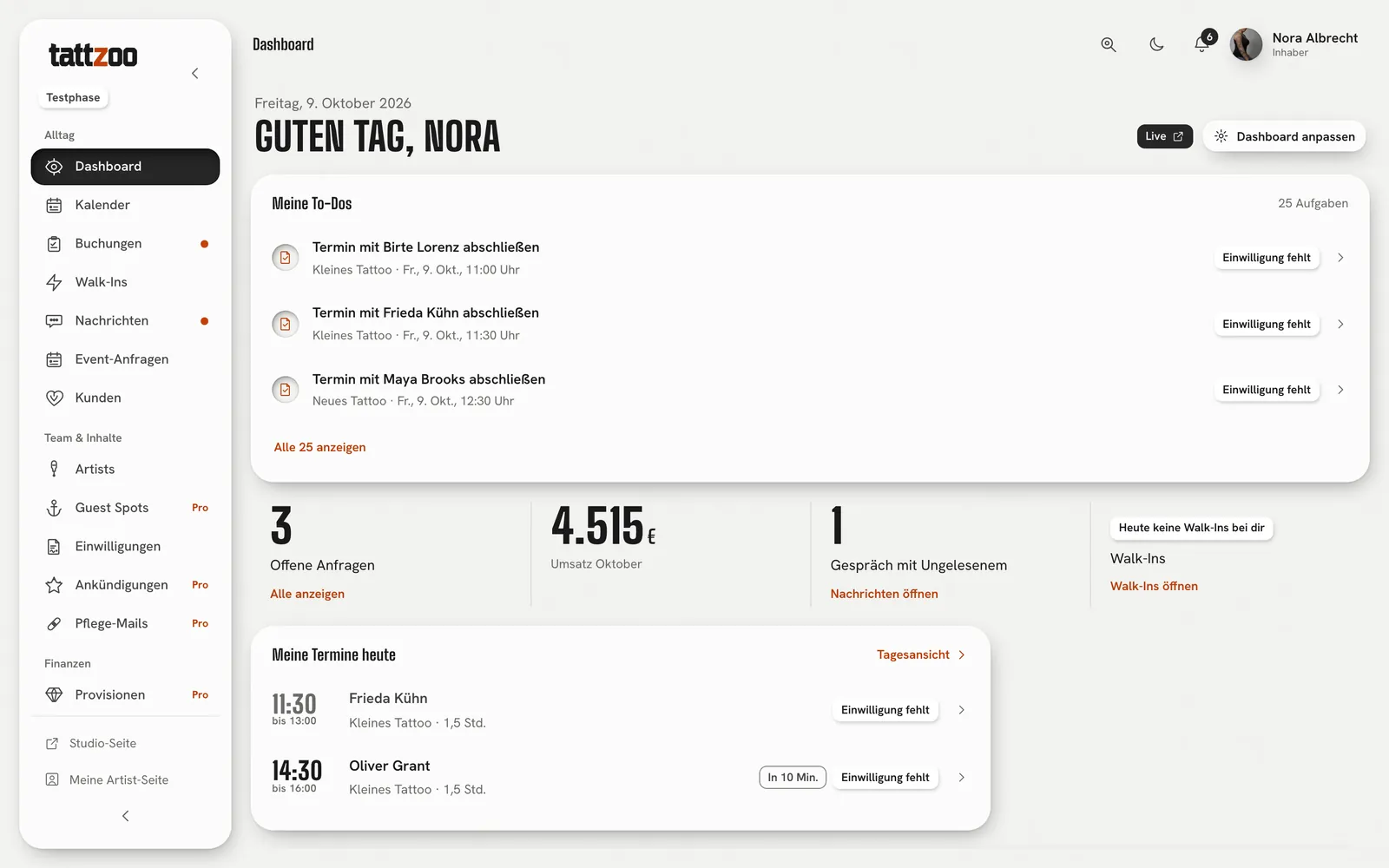Click Alle anzeigen under Offene Anfragen
The image size is (1389, 868).
307,595
